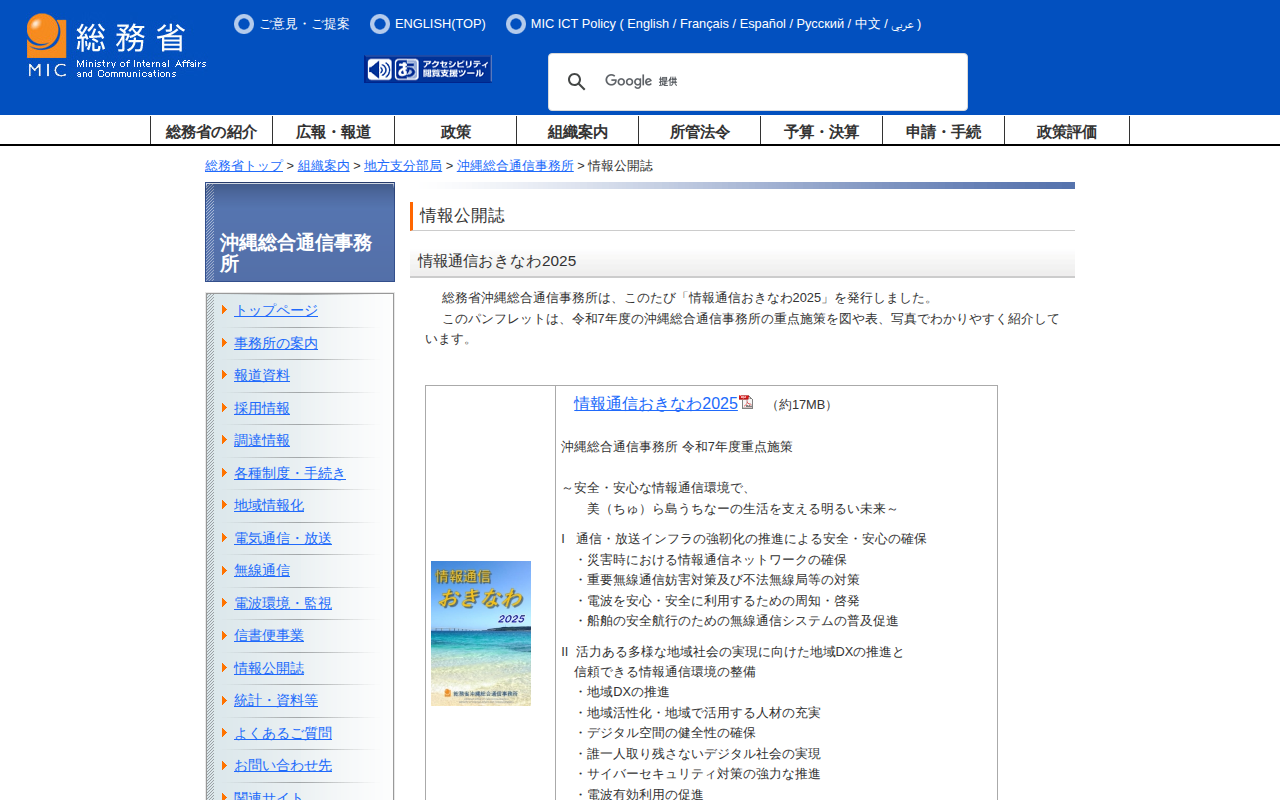
Task: Click the circle bullet next to ENGLISH(TOP)
Action: coord(380,24)
